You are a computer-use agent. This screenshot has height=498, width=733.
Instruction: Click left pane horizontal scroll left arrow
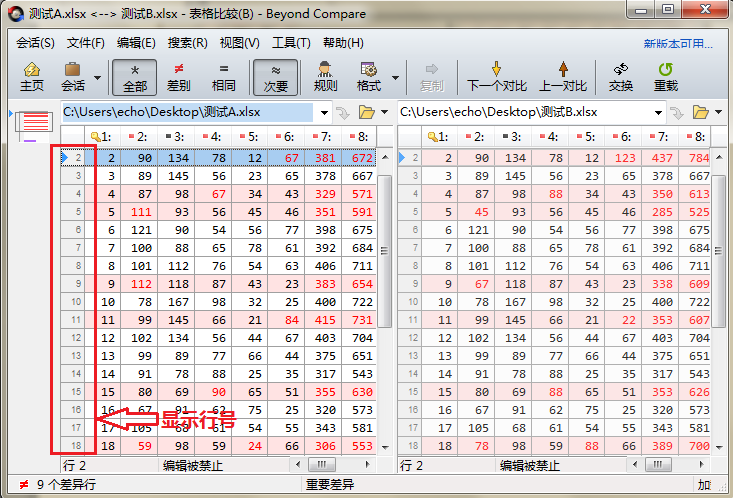298,465
